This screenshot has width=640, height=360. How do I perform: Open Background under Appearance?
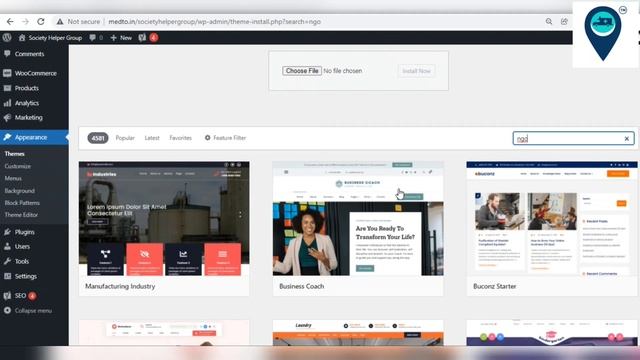point(20,191)
